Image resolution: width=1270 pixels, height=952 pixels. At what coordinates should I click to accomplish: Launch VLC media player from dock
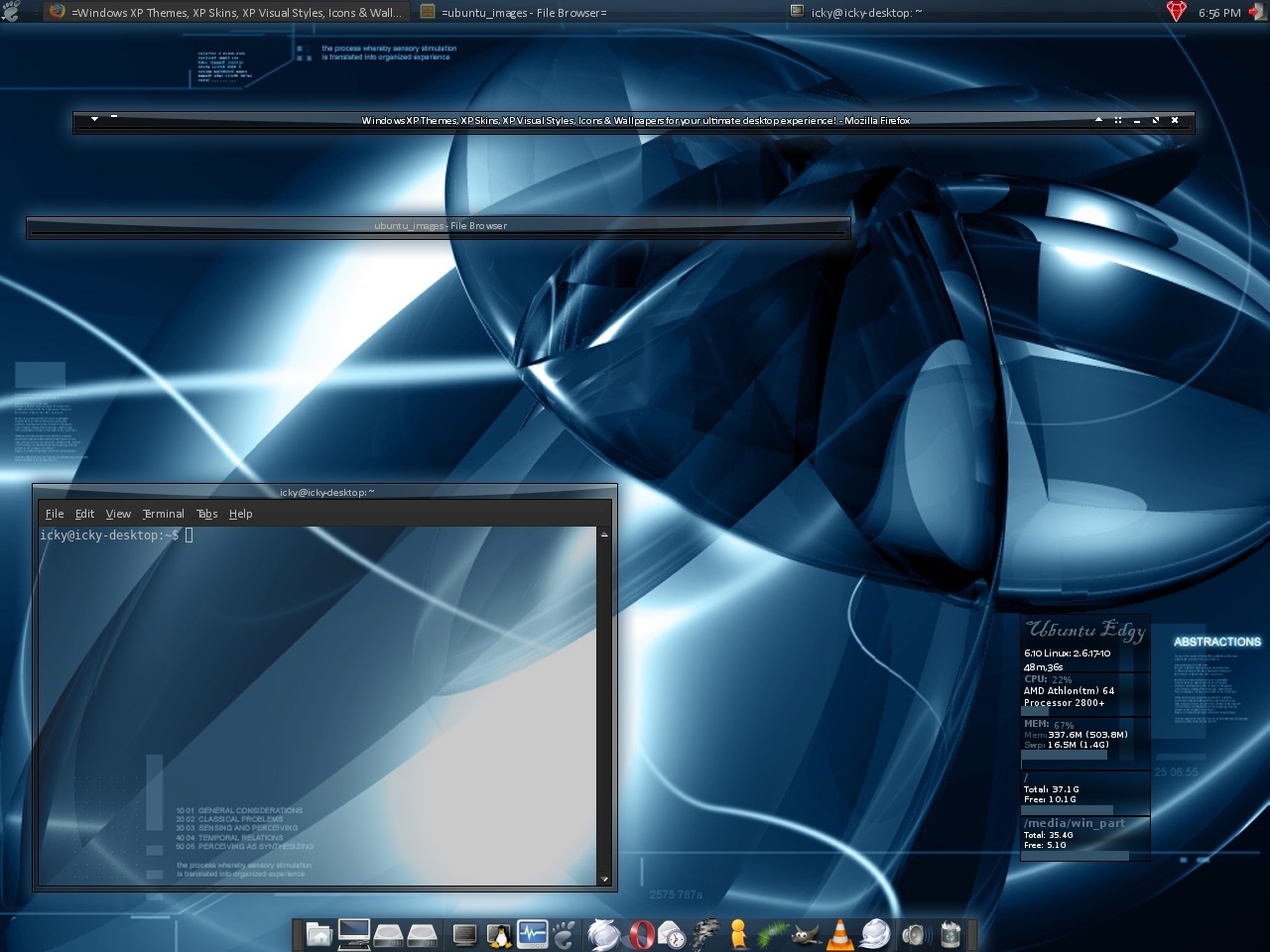[x=840, y=934]
